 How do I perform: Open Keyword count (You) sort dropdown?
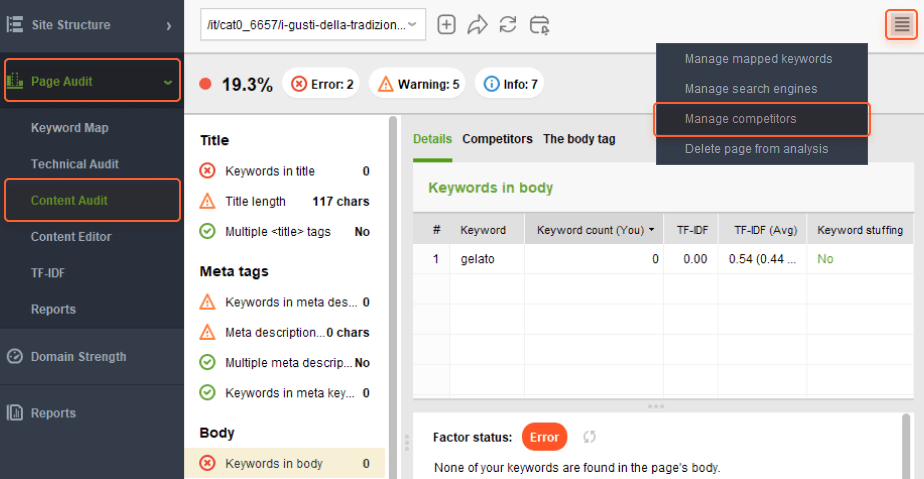(651, 230)
